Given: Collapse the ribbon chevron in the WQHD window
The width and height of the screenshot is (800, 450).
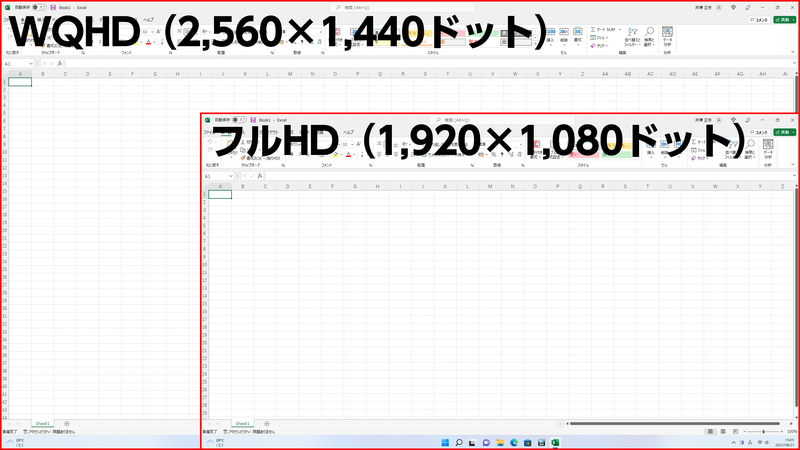Looking at the screenshot, I should [x=792, y=52].
